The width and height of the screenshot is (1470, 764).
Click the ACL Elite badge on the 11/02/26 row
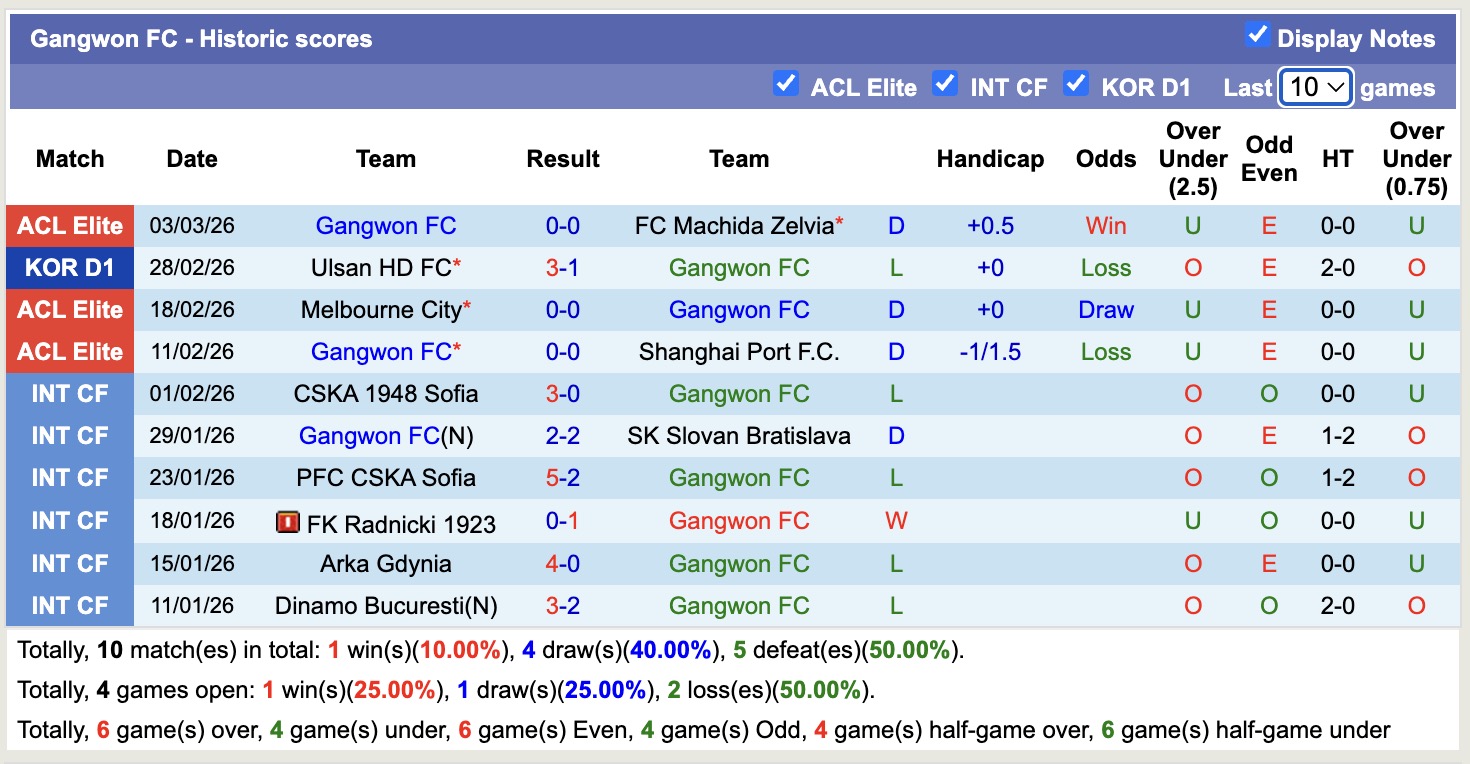point(69,351)
